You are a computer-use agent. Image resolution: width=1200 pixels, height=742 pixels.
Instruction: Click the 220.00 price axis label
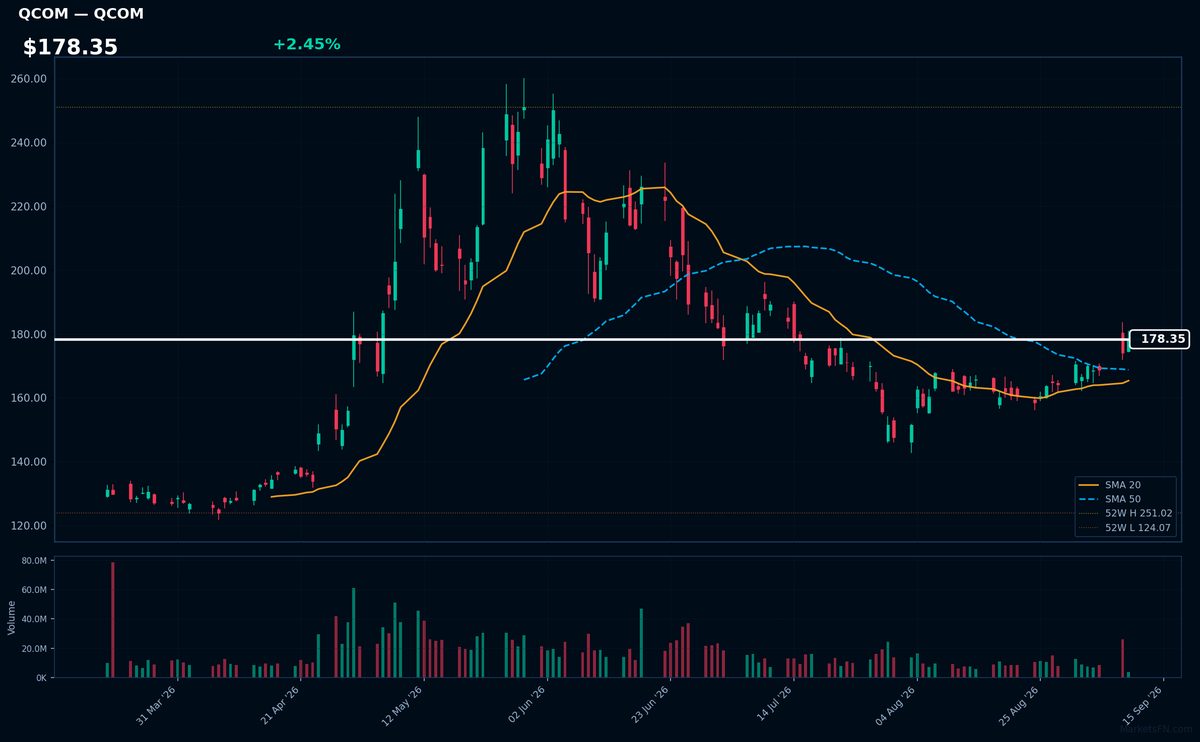coord(29,207)
